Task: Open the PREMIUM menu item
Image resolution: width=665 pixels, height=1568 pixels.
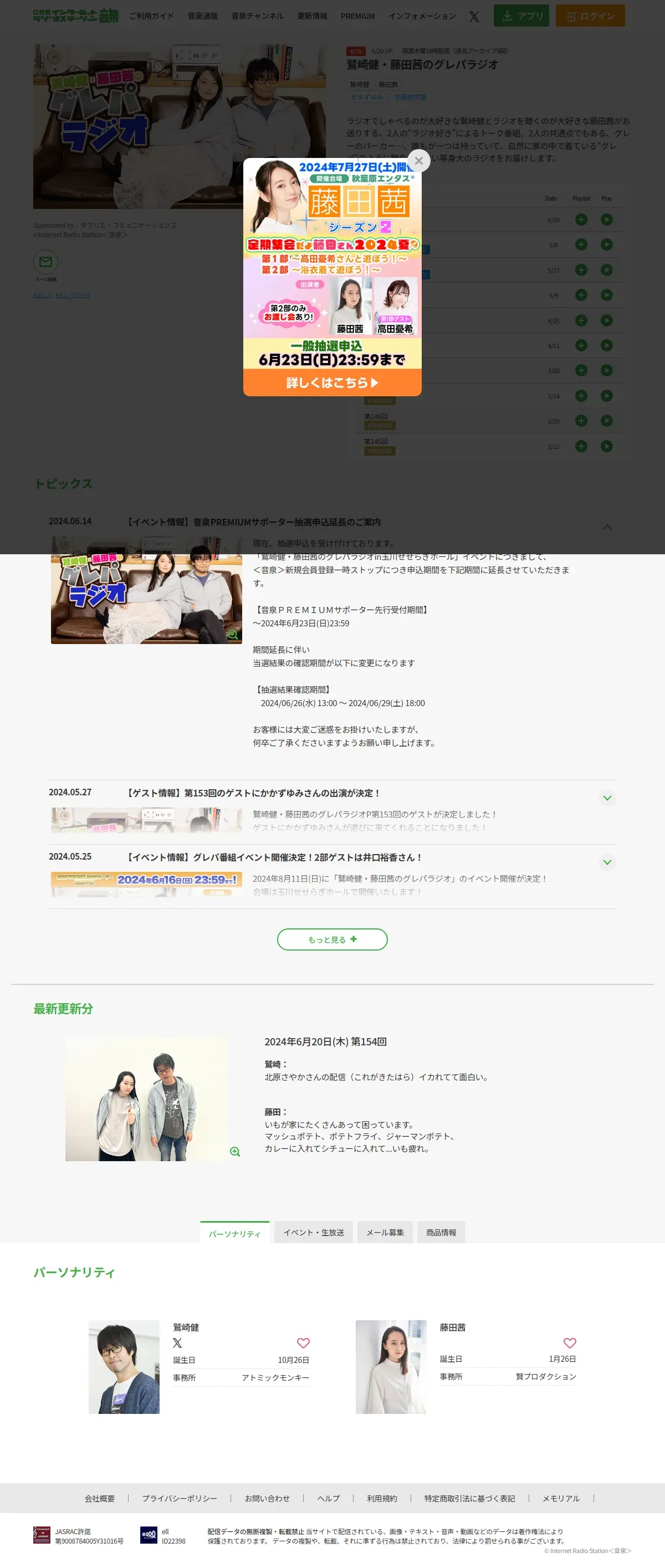Action: pyautogui.click(x=358, y=16)
